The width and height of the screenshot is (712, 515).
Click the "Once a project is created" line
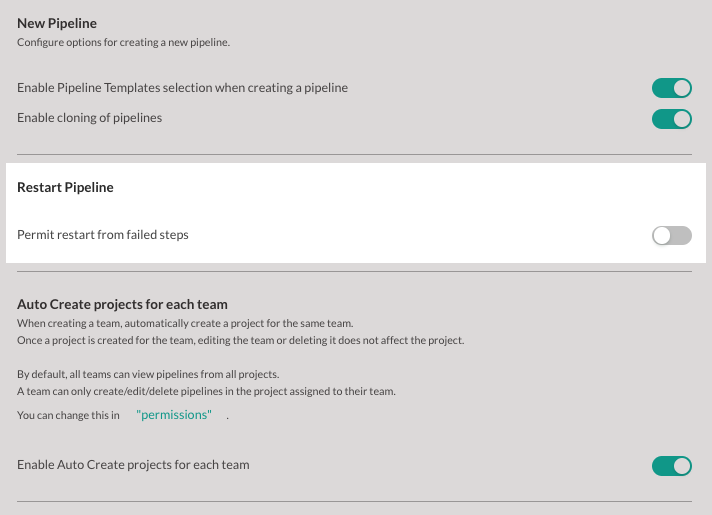click(241, 340)
